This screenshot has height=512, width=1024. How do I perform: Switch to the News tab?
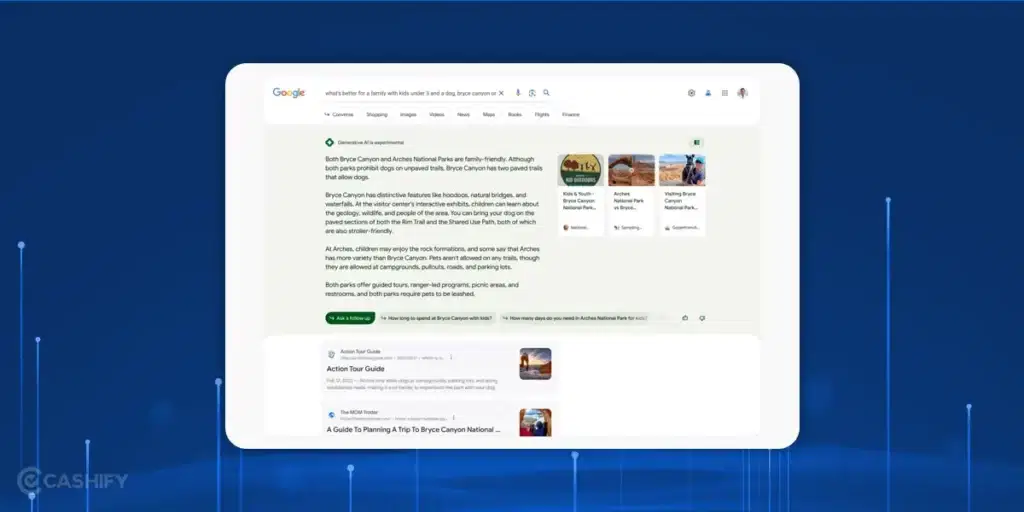(463, 114)
